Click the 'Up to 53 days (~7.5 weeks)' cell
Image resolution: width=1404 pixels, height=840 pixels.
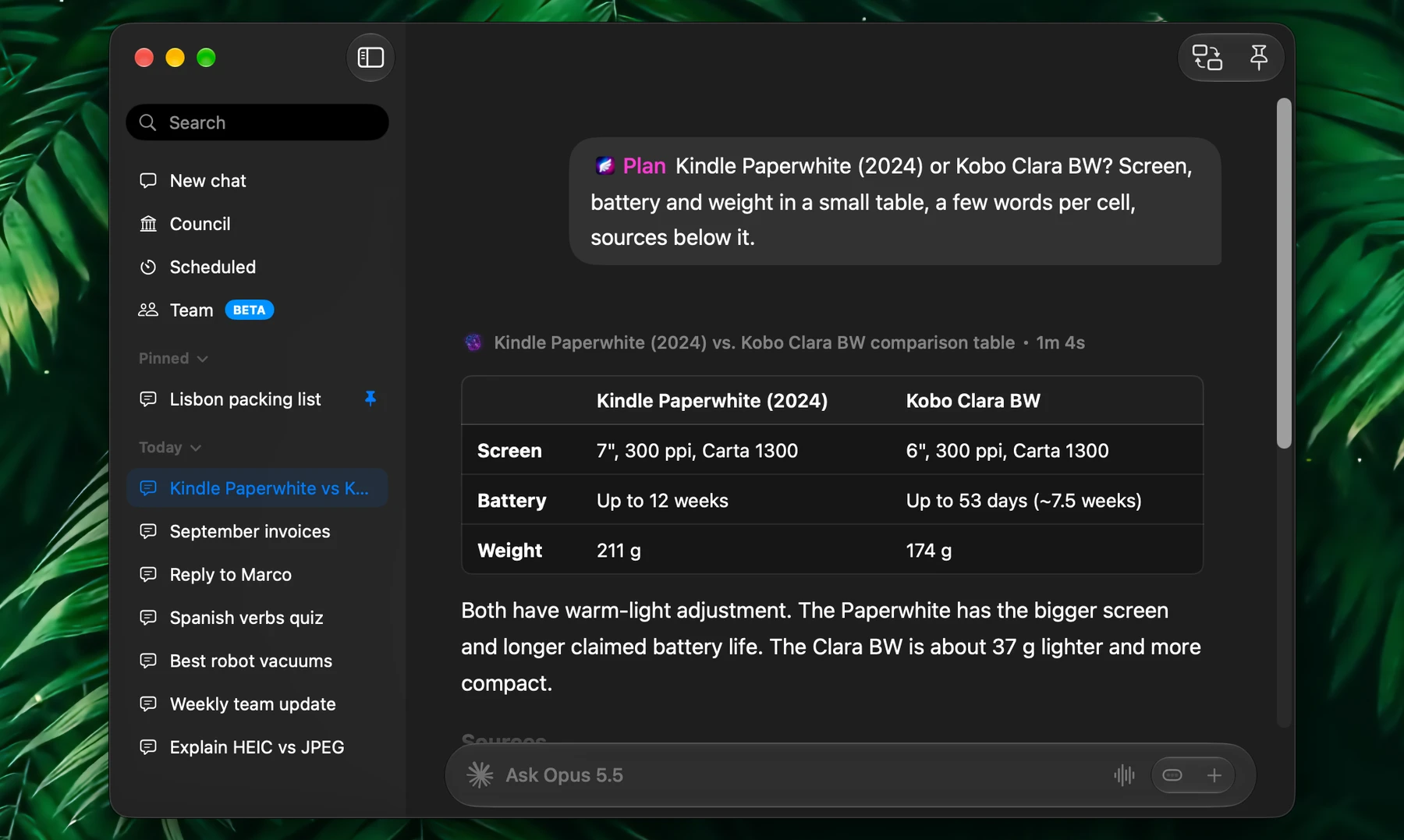pos(1023,500)
